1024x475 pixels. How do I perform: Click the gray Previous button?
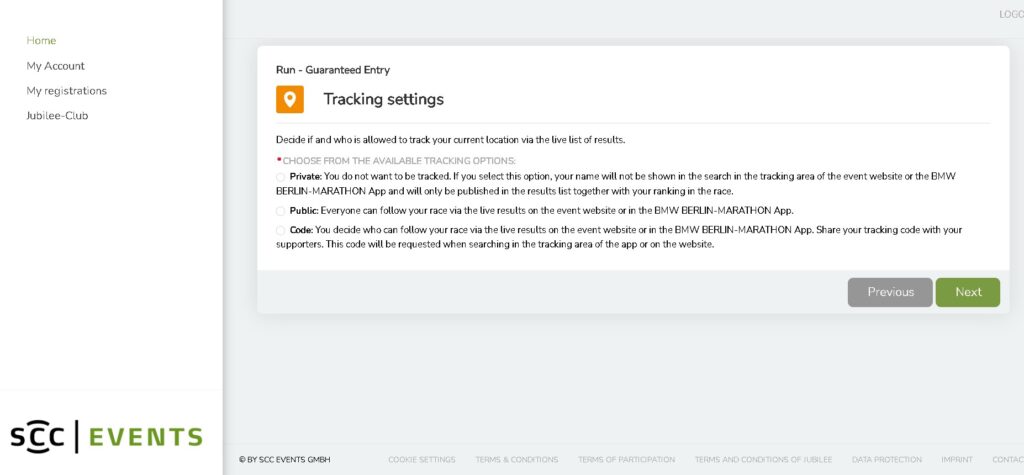pyautogui.click(x=890, y=292)
